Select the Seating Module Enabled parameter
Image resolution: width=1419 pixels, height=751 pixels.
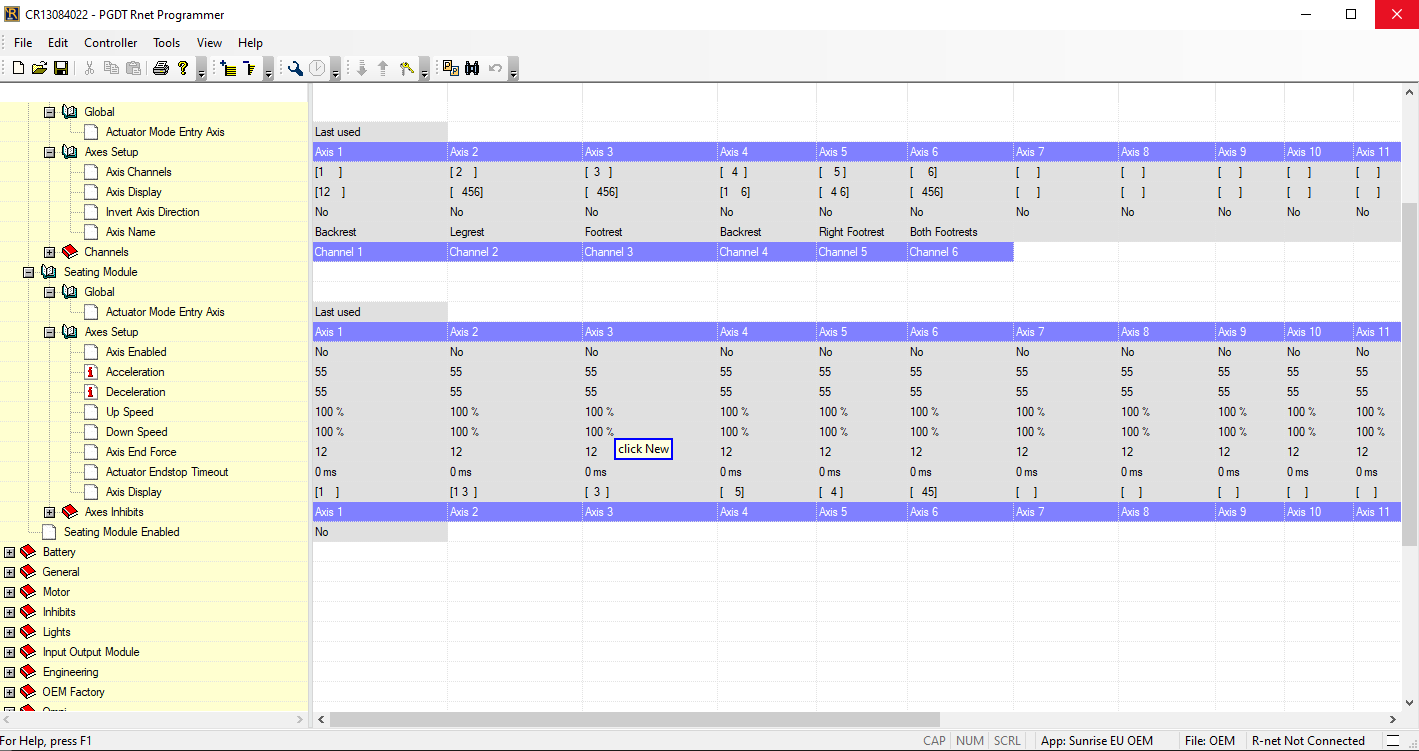click(121, 532)
